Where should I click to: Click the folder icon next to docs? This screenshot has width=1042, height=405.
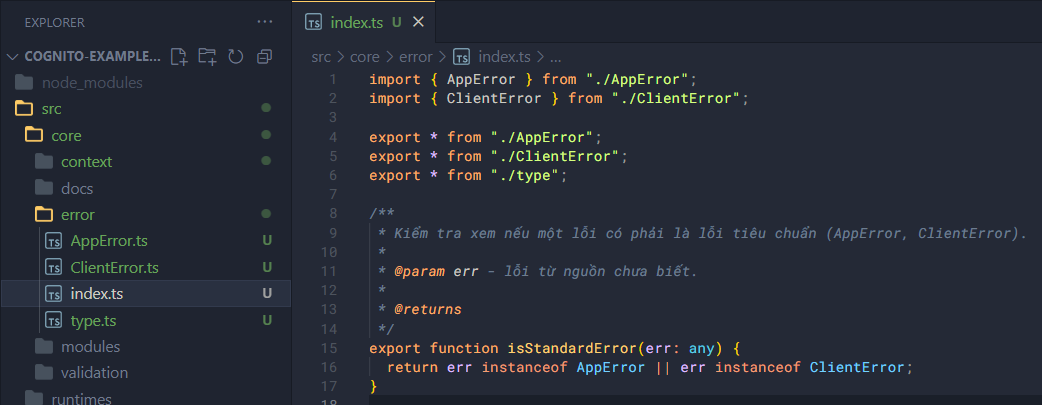point(43,188)
